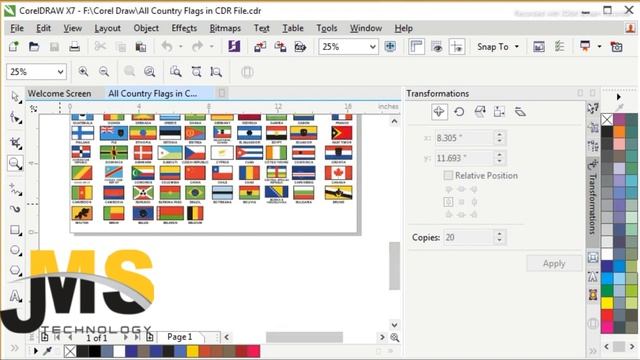640x360 pixels.
Task: Click the Zoom in magnifier icon
Action: [83, 72]
